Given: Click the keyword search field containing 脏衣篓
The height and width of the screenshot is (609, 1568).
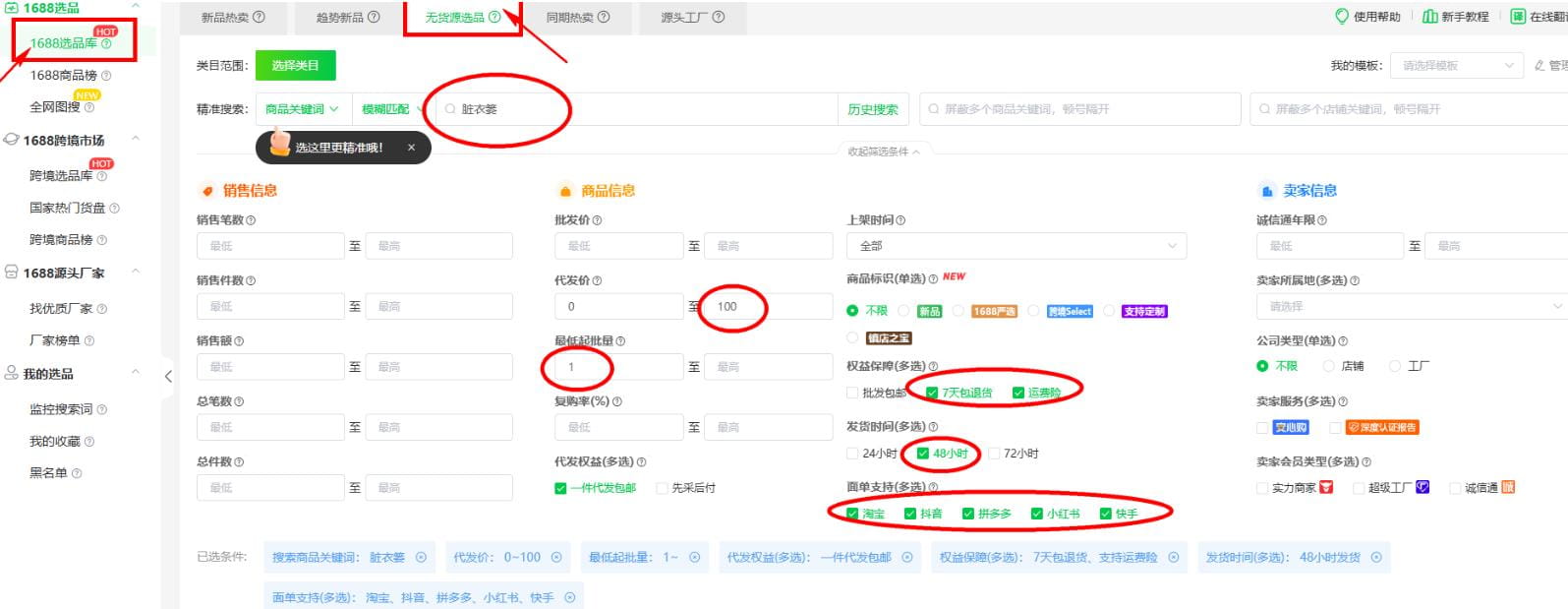Looking at the screenshot, I should pyautogui.click(x=636, y=109).
